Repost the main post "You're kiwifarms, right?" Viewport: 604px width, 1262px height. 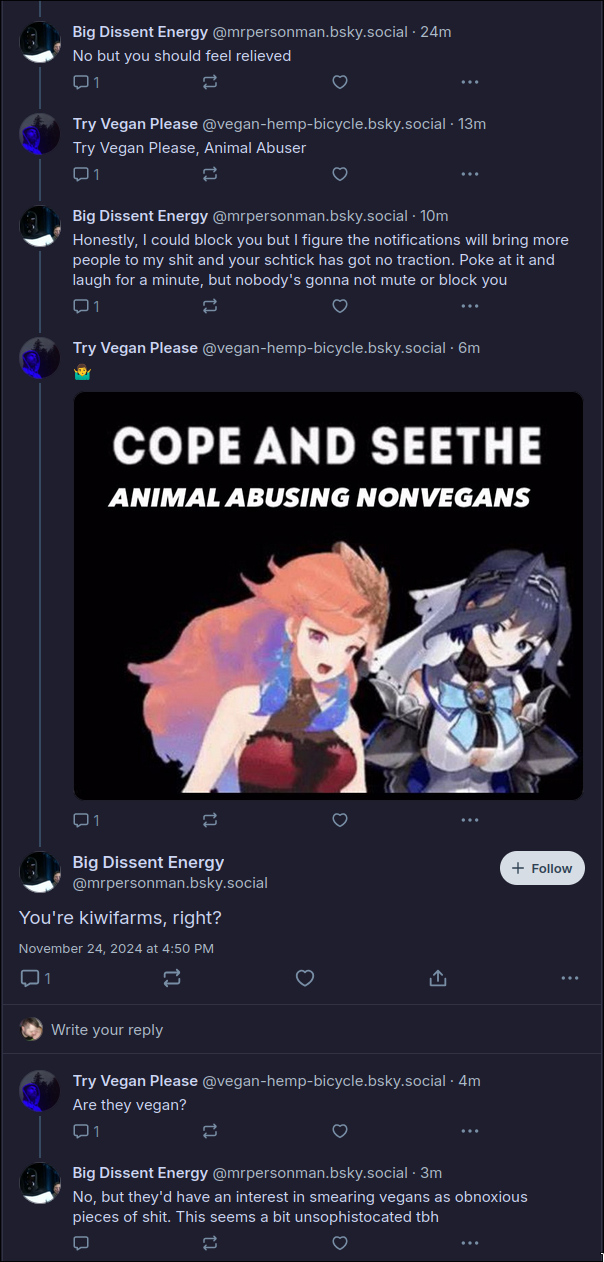(x=172, y=978)
